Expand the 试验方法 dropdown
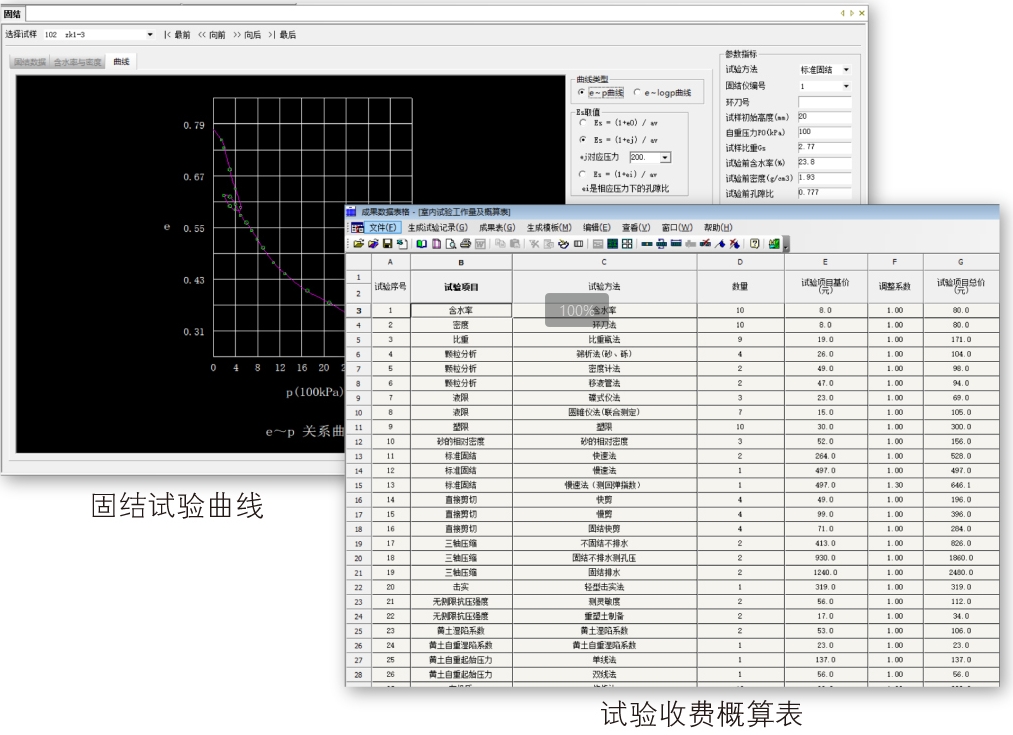 846,70
